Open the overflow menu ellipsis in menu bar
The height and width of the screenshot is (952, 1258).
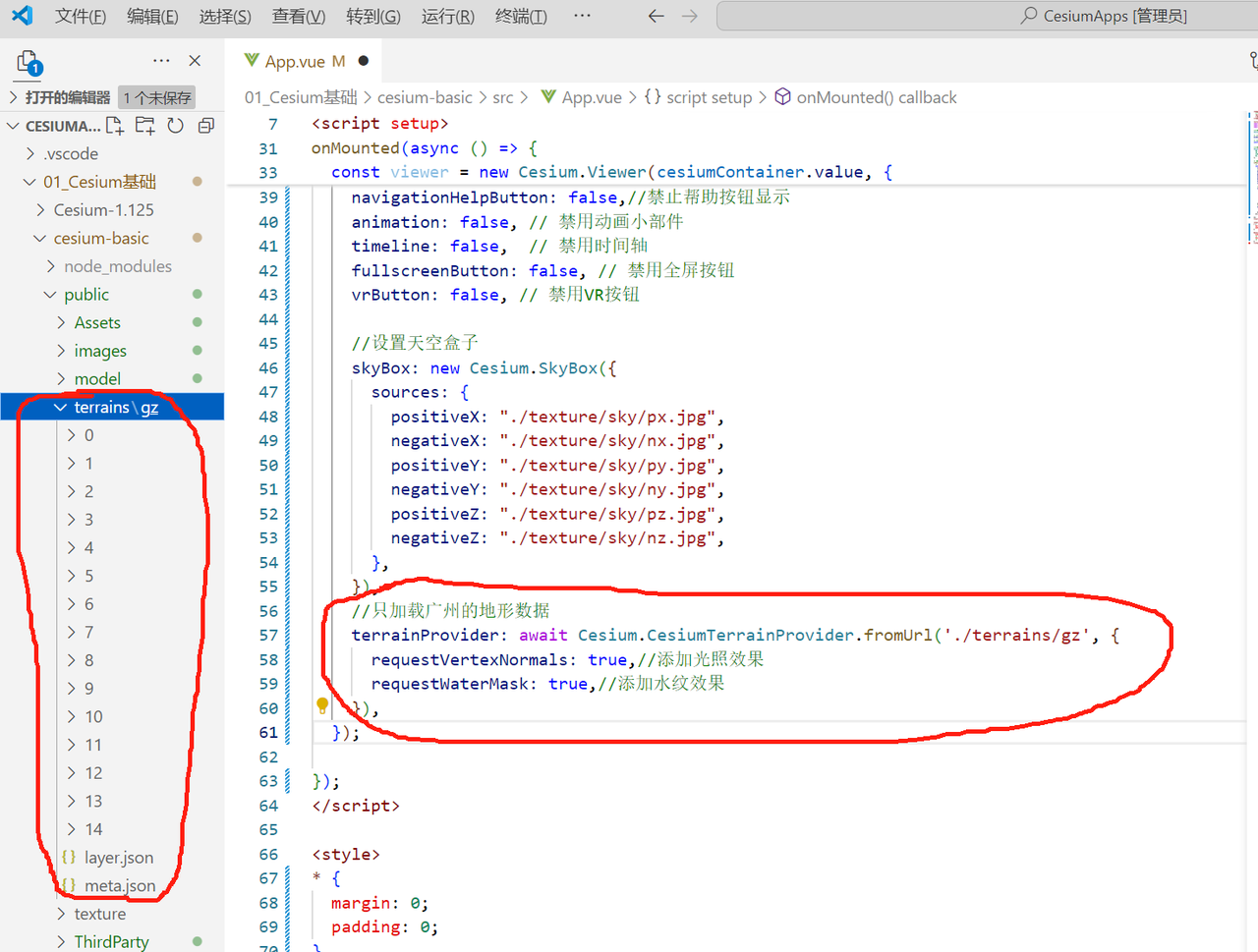click(582, 16)
